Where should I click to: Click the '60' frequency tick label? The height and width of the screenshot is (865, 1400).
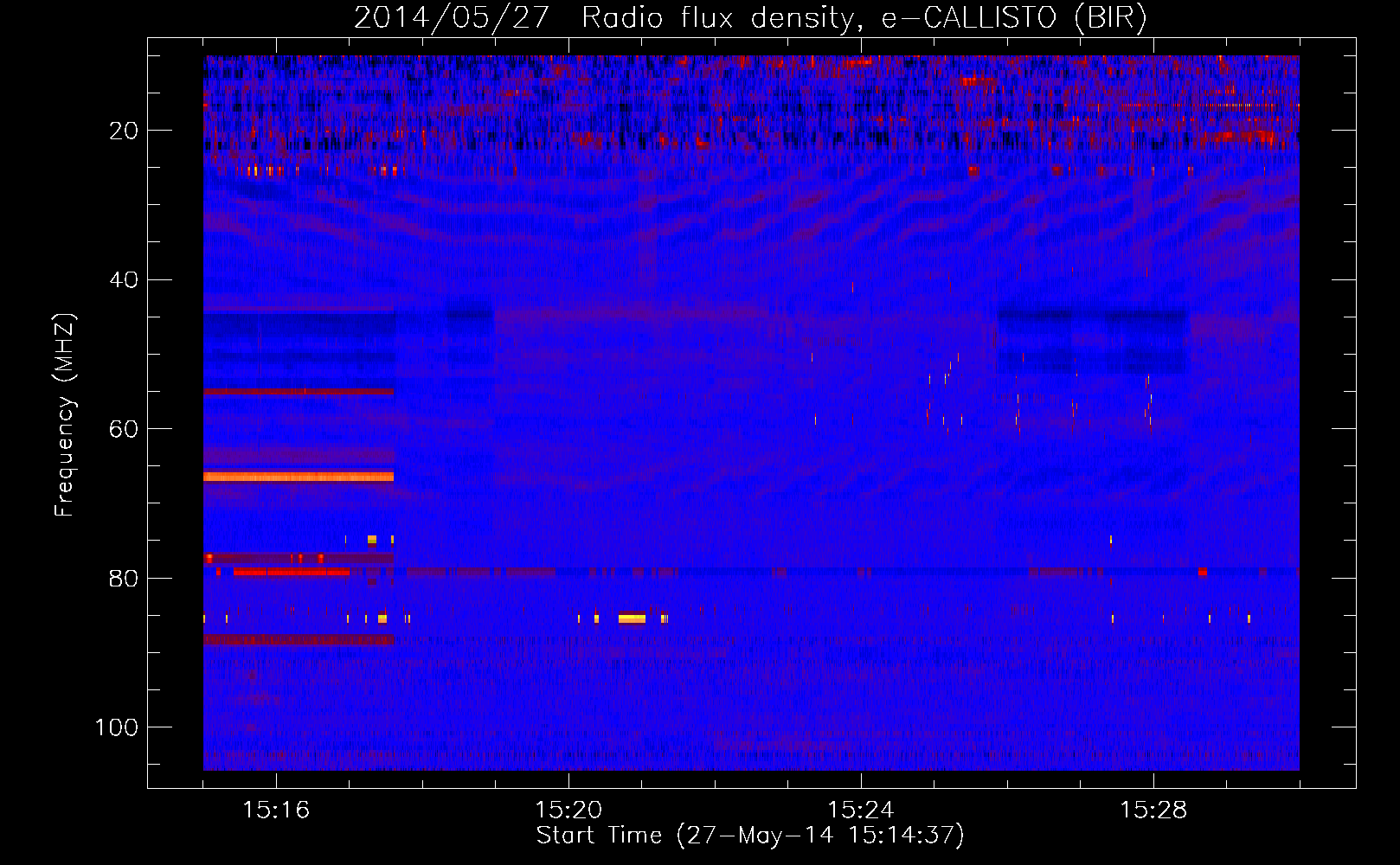(x=124, y=429)
